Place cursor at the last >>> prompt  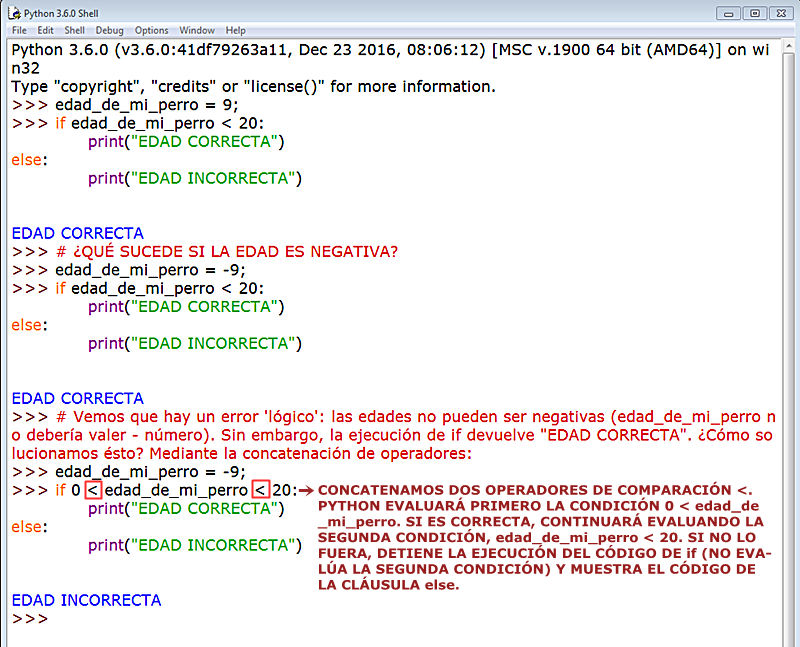[30, 618]
